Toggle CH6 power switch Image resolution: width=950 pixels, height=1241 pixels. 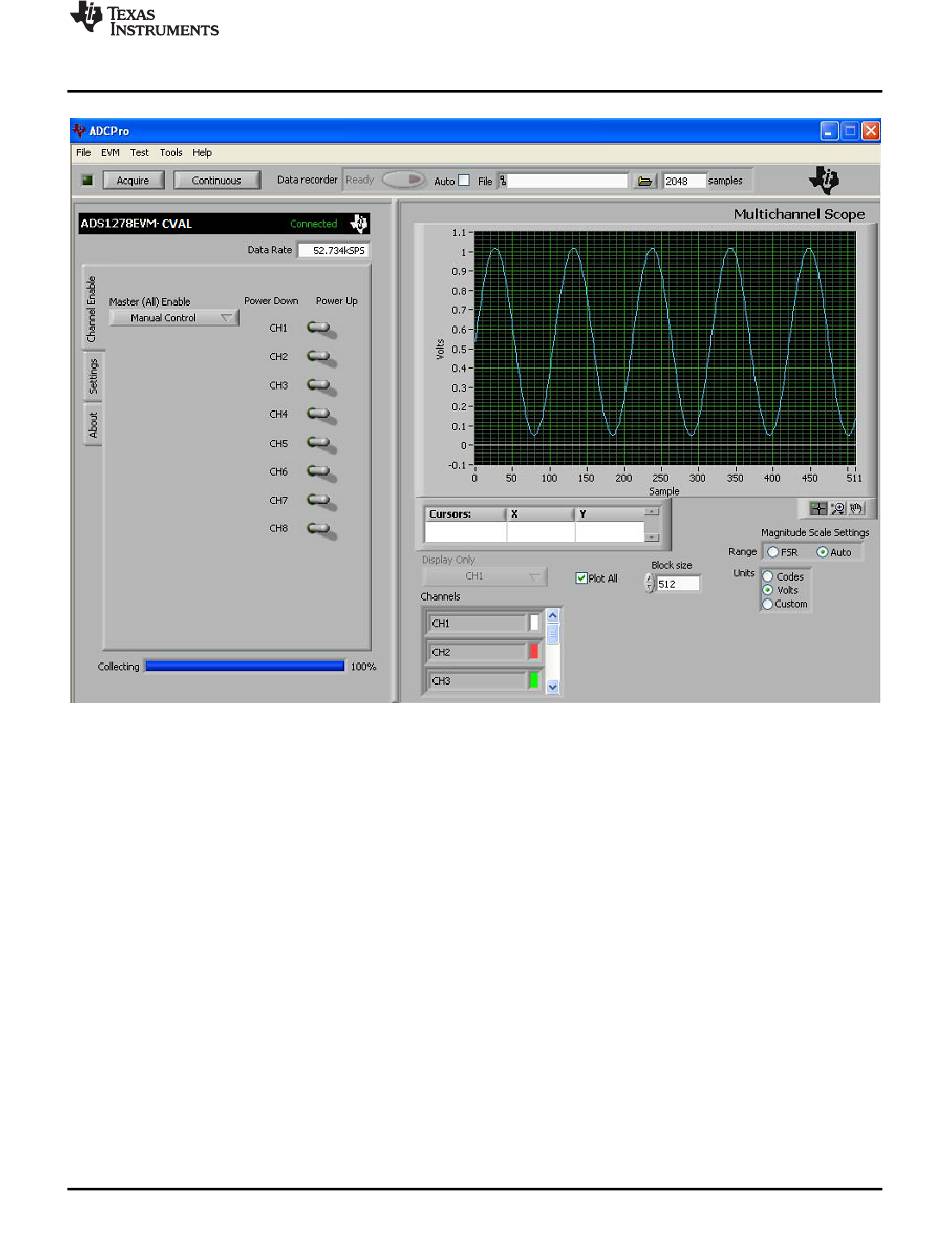[320, 471]
